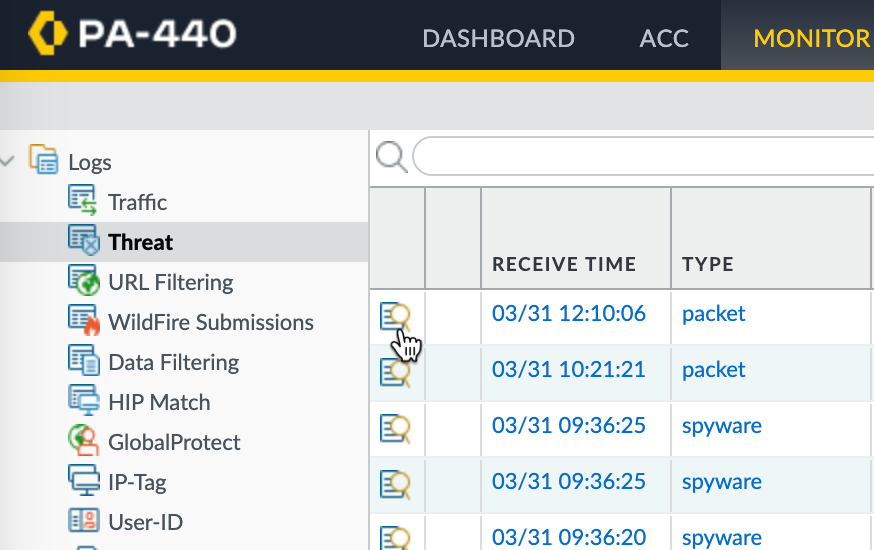Click the first spyware type link at 09:36:25
The height and width of the screenshot is (550, 874).
tap(721, 426)
